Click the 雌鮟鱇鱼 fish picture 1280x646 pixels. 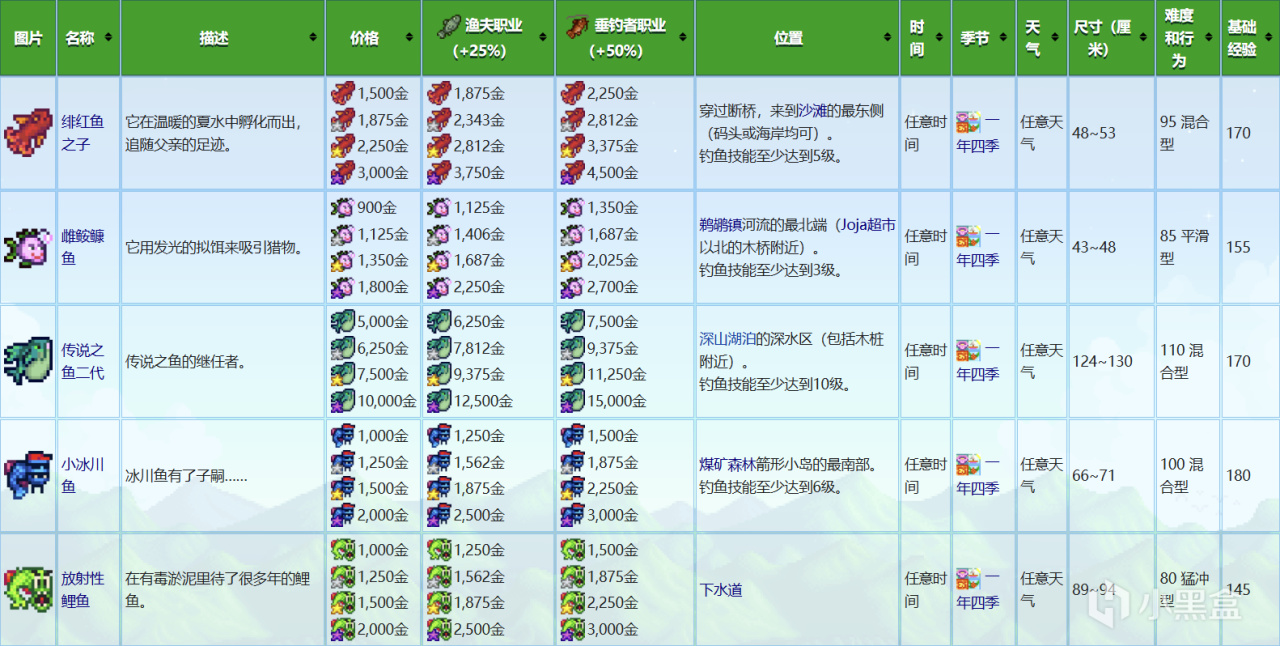click(28, 247)
